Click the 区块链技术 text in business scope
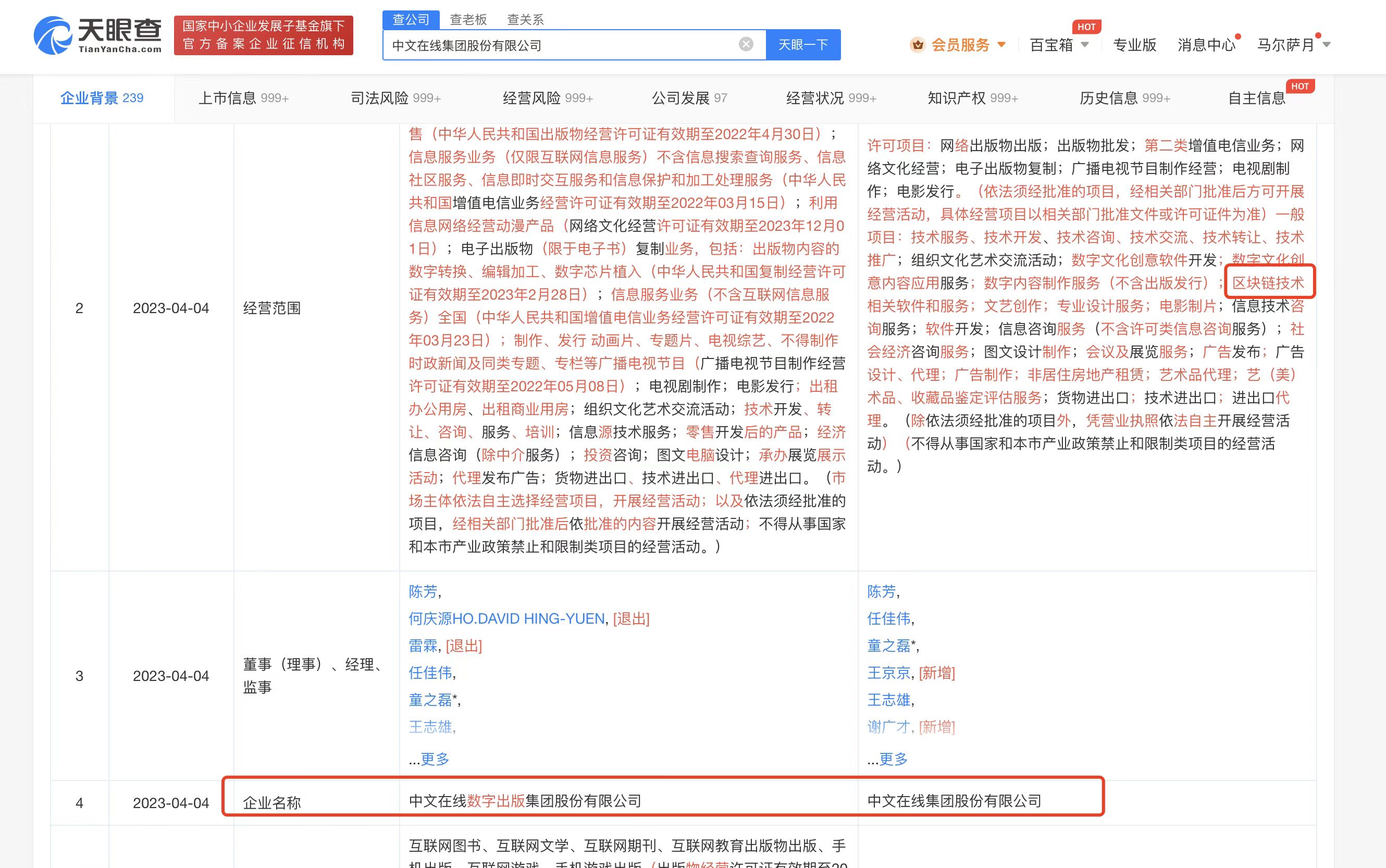 (1268, 282)
